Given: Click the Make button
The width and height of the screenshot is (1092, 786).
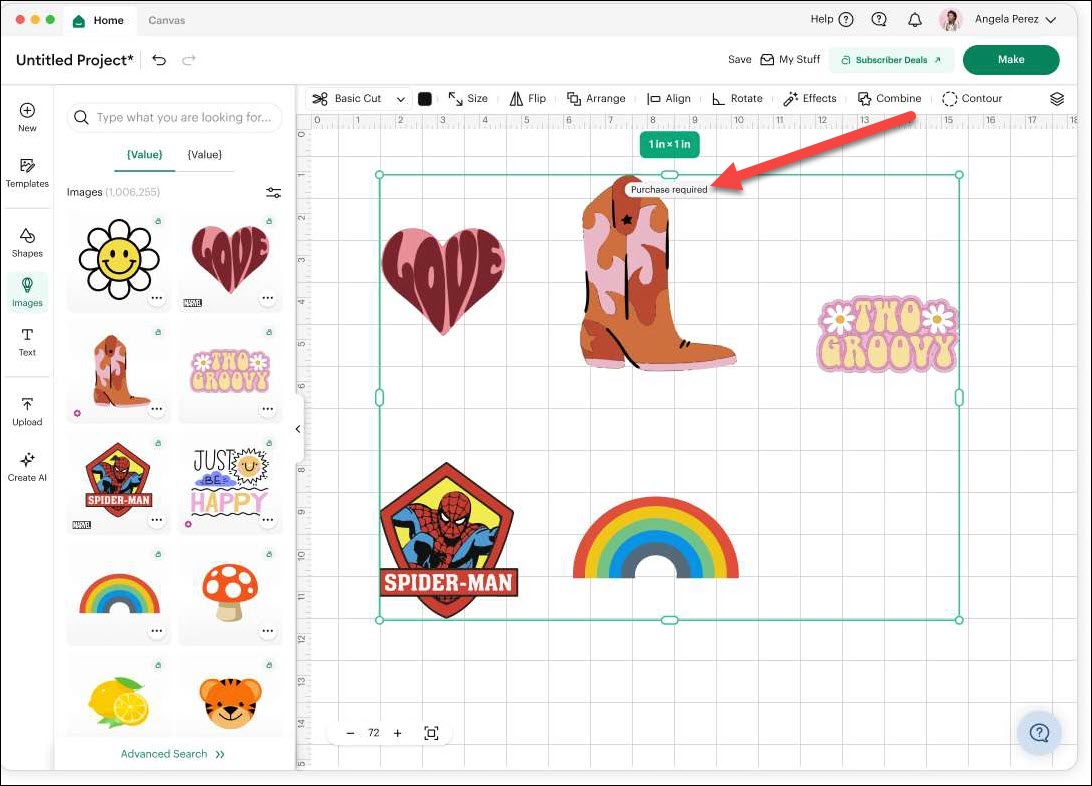Looking at the screenshot, I should [1011, 60].
